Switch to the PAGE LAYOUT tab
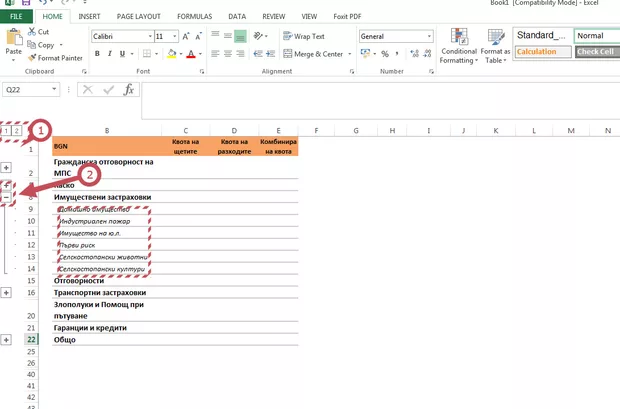The image size is (620, 409). (x=138, y=17)
